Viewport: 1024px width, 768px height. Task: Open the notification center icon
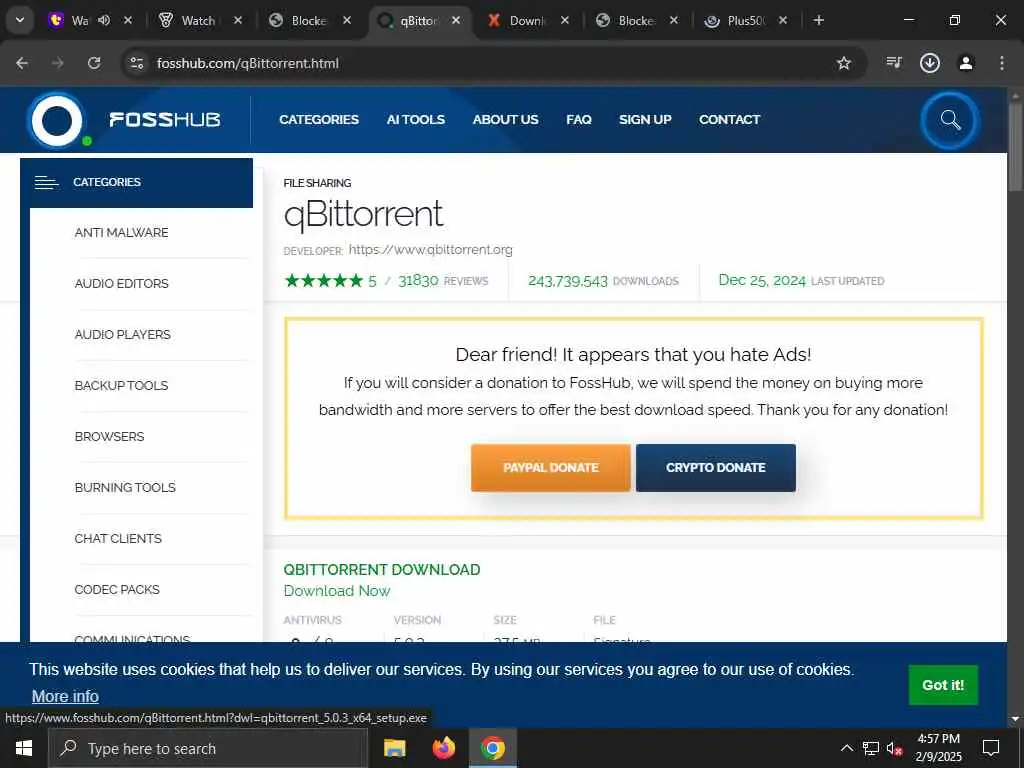991,748
